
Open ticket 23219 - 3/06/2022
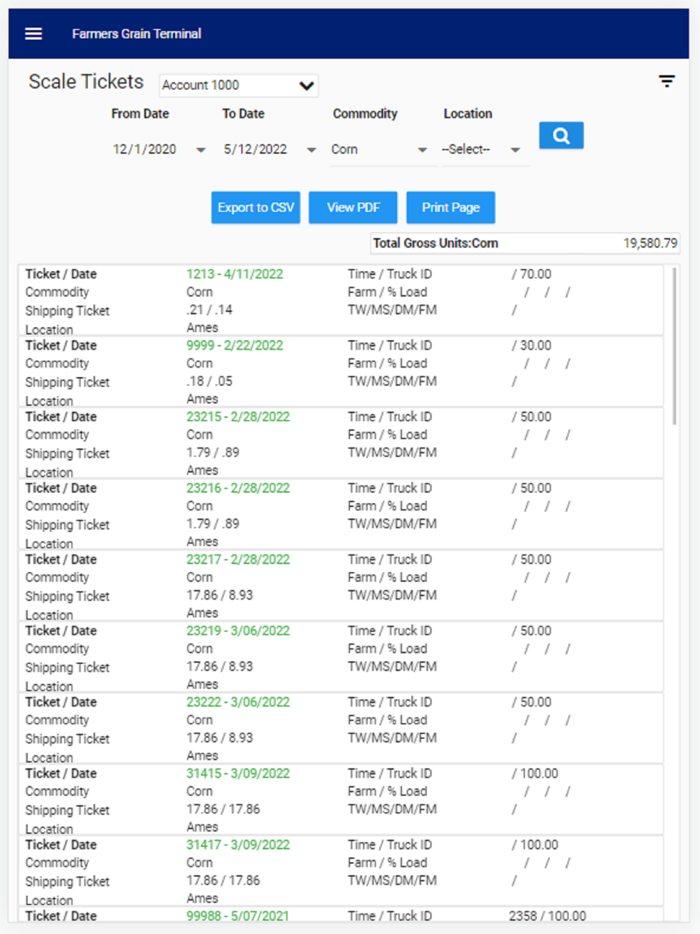tap(238, 631)
